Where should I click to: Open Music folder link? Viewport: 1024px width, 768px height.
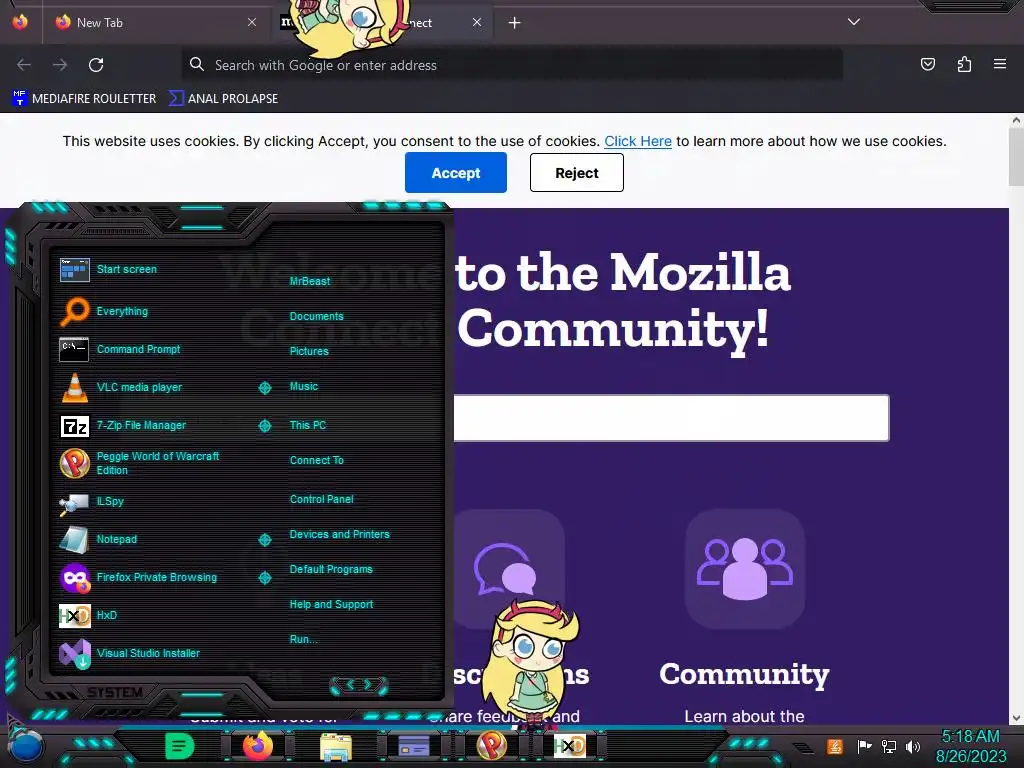[x=304, y=387]
